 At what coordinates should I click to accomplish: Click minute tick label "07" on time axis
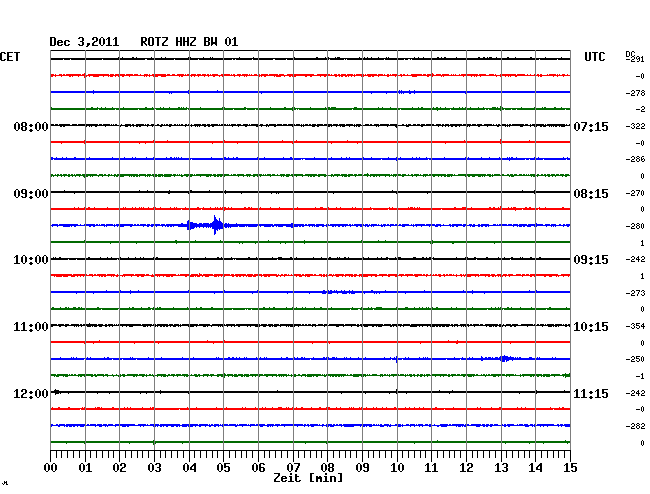pos(293,468)
